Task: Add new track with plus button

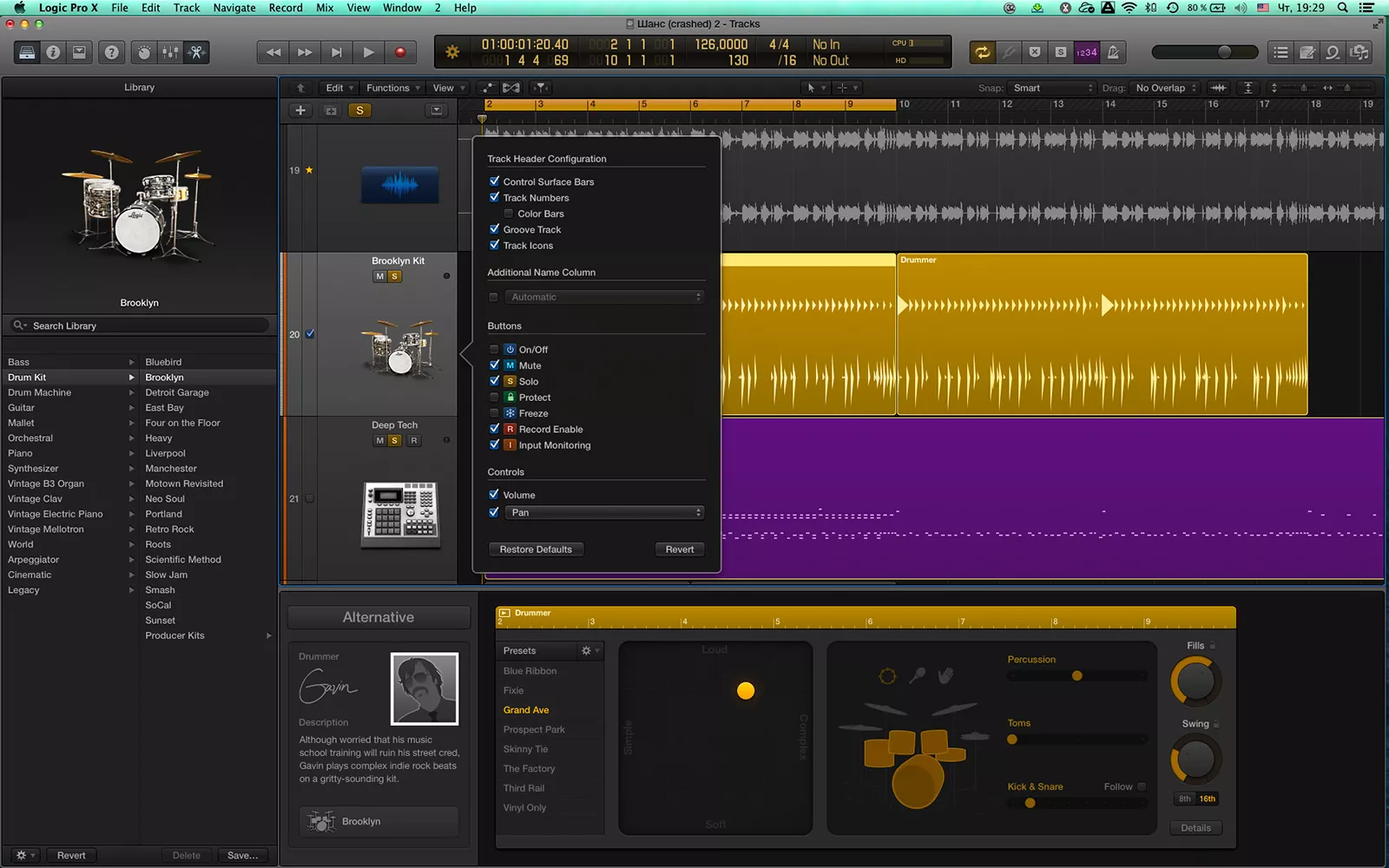Action: pos(300,110)
